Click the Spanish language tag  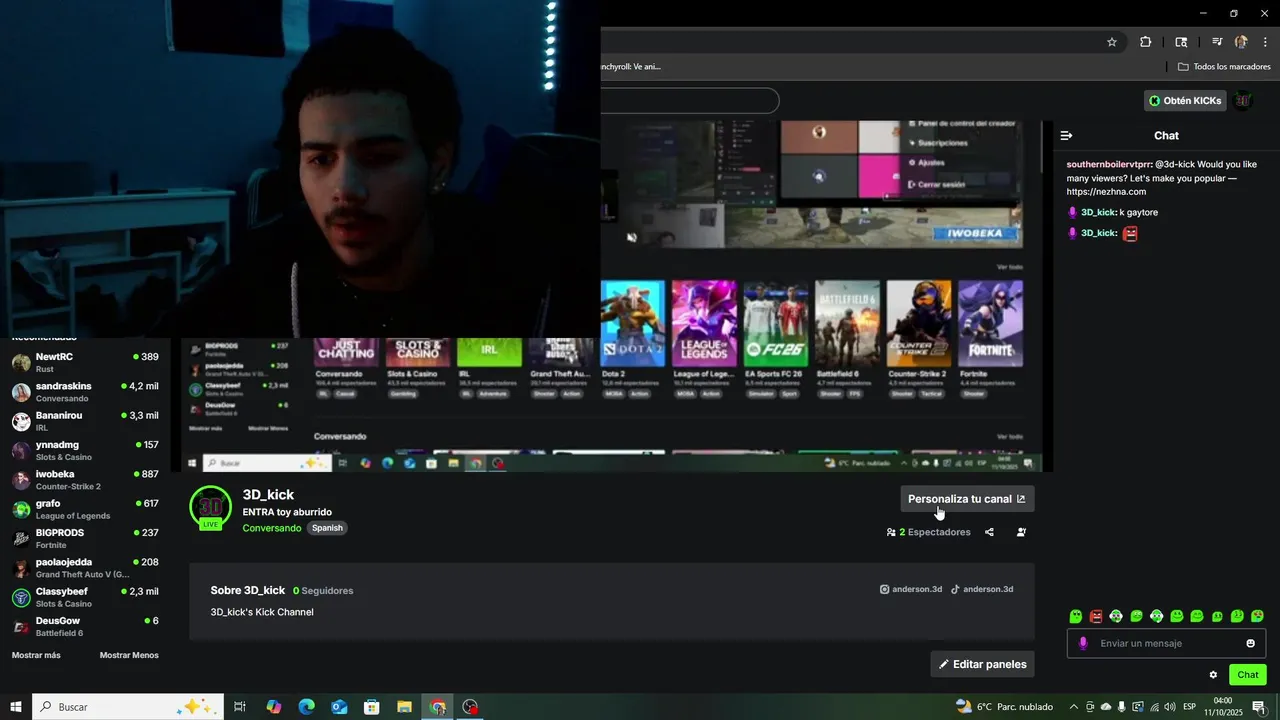pyautogui.click(x=327, y=528)
